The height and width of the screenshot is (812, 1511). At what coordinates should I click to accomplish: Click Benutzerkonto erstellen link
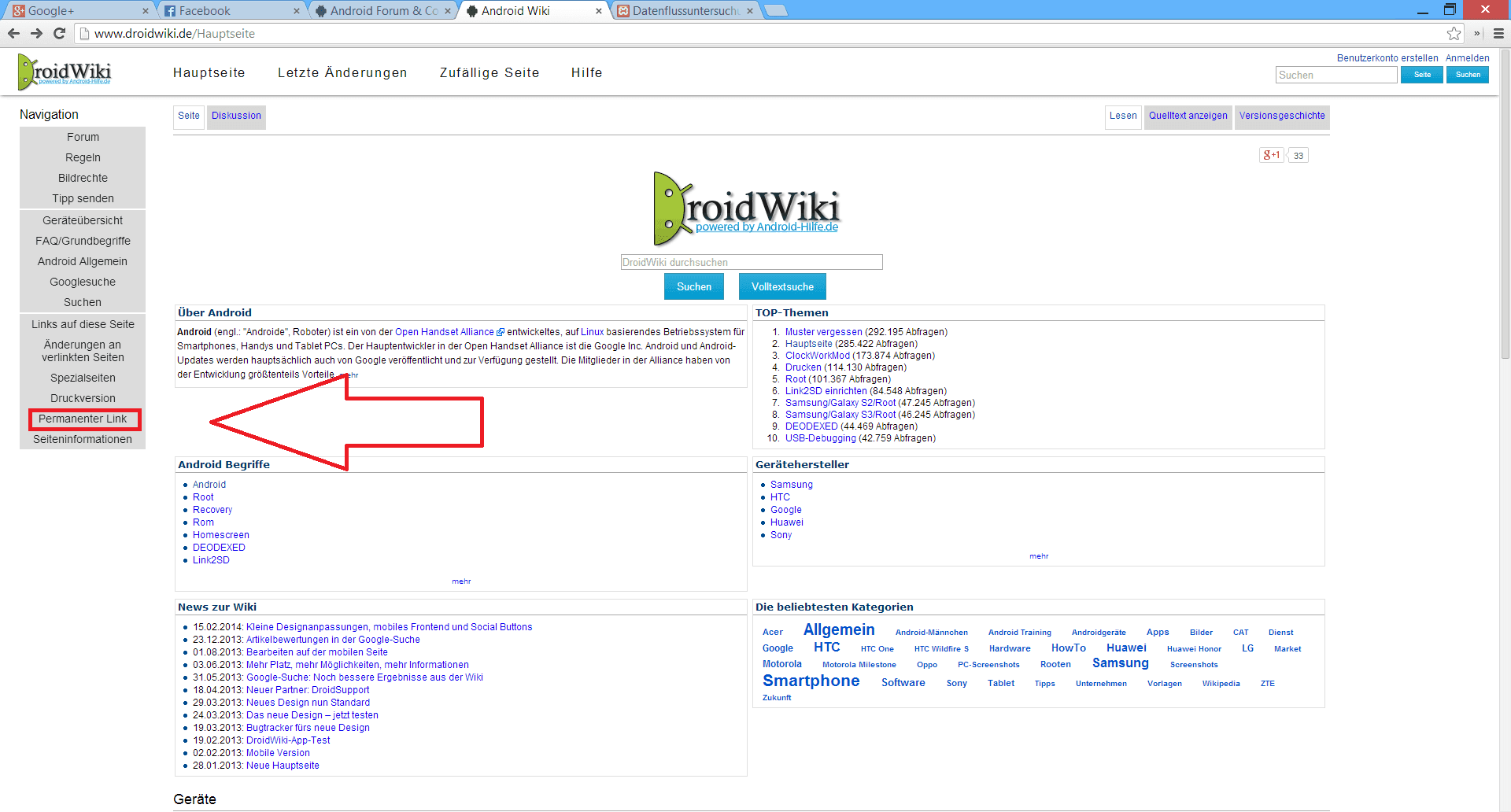pos(1387,58)
